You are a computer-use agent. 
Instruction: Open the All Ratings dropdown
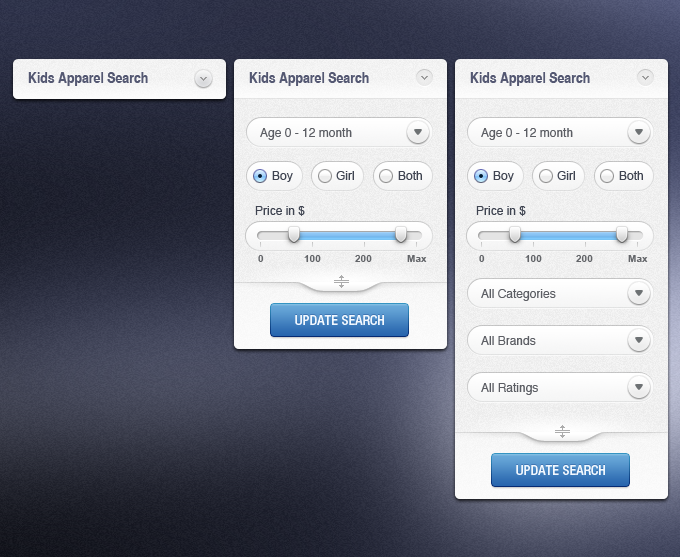coord(559,387)
